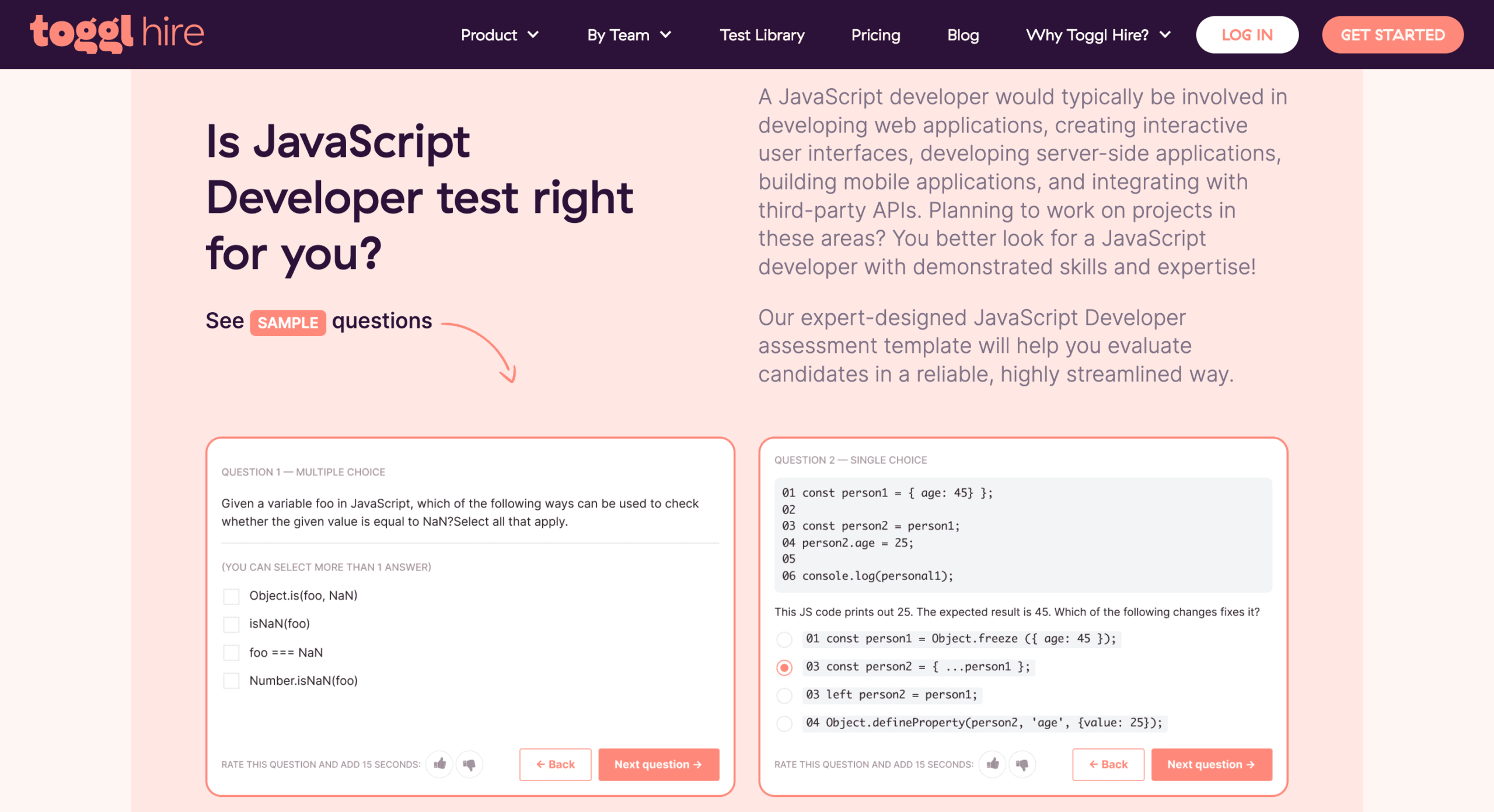Select the 'left person2 = person1' radio
This screenshot has height=812, width=1494.
[x=784, y=695]
